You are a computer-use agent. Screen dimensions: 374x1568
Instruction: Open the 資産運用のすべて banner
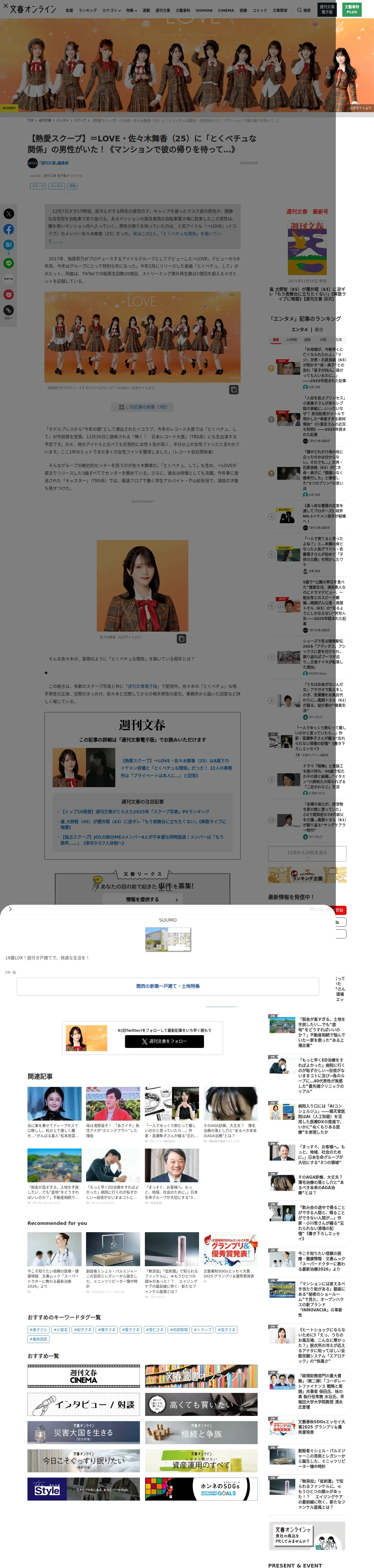[201, 1461]
